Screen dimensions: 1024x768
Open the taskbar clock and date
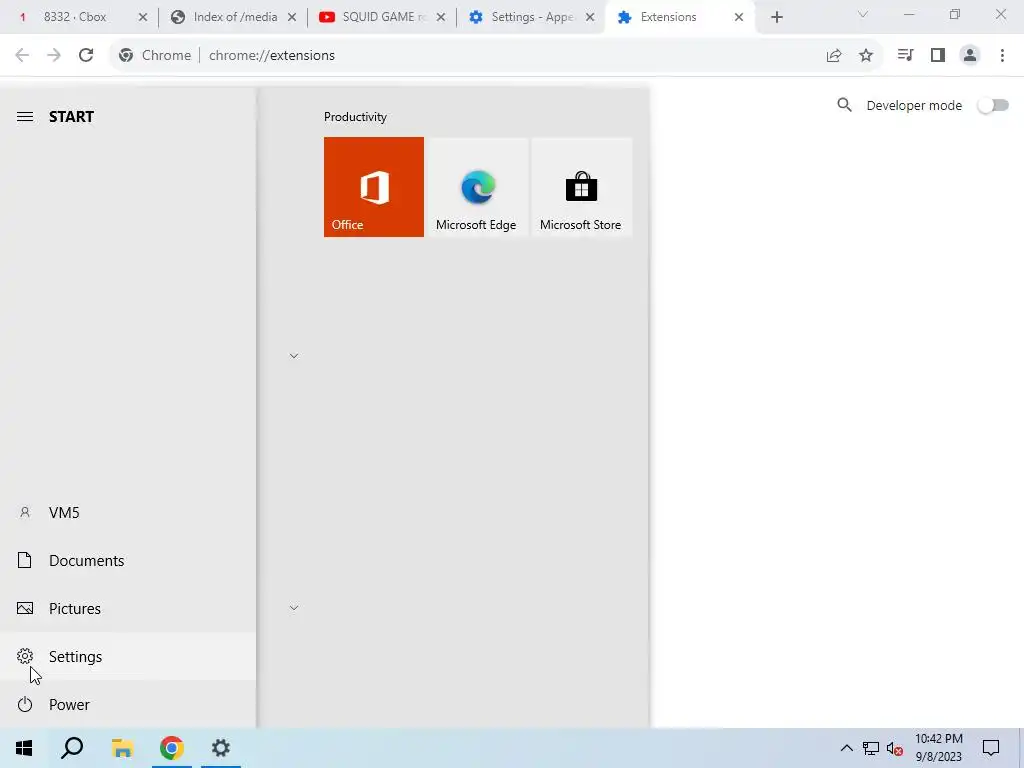pyautogui.click(x=938, y=748)
